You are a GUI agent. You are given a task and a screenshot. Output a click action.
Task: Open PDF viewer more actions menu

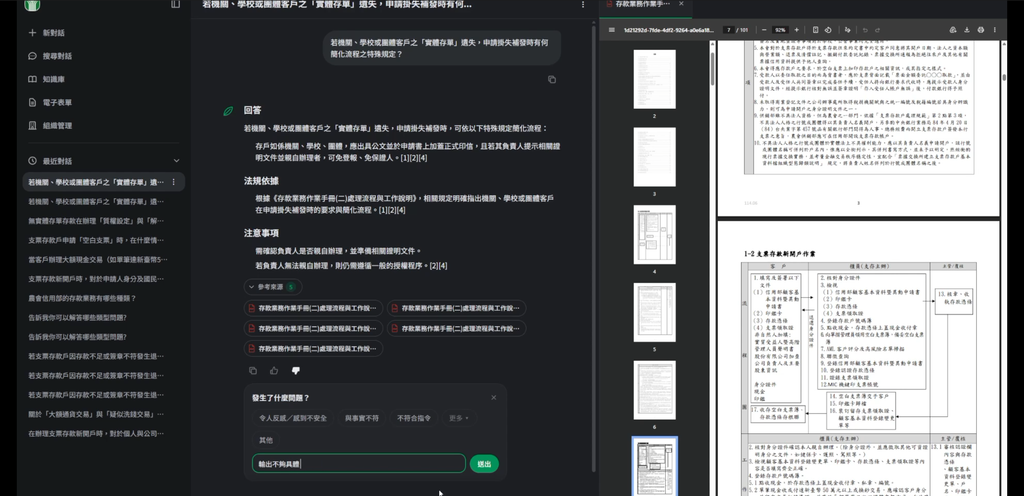pos(995,30)
